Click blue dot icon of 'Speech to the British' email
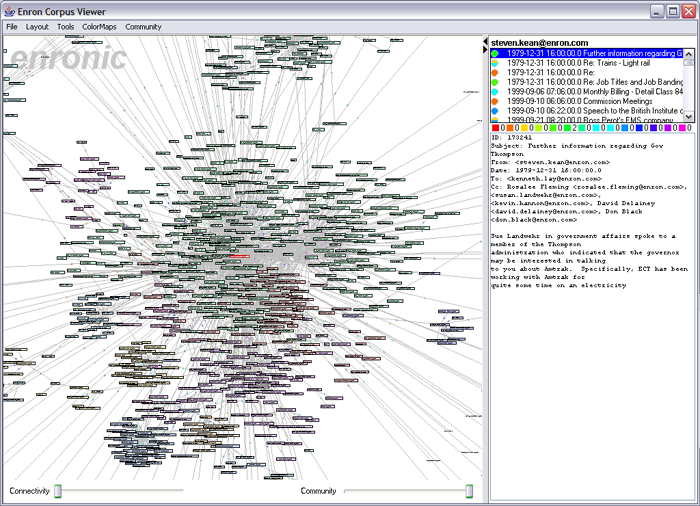Screen dimensions: 700x506 pos(495,111)
